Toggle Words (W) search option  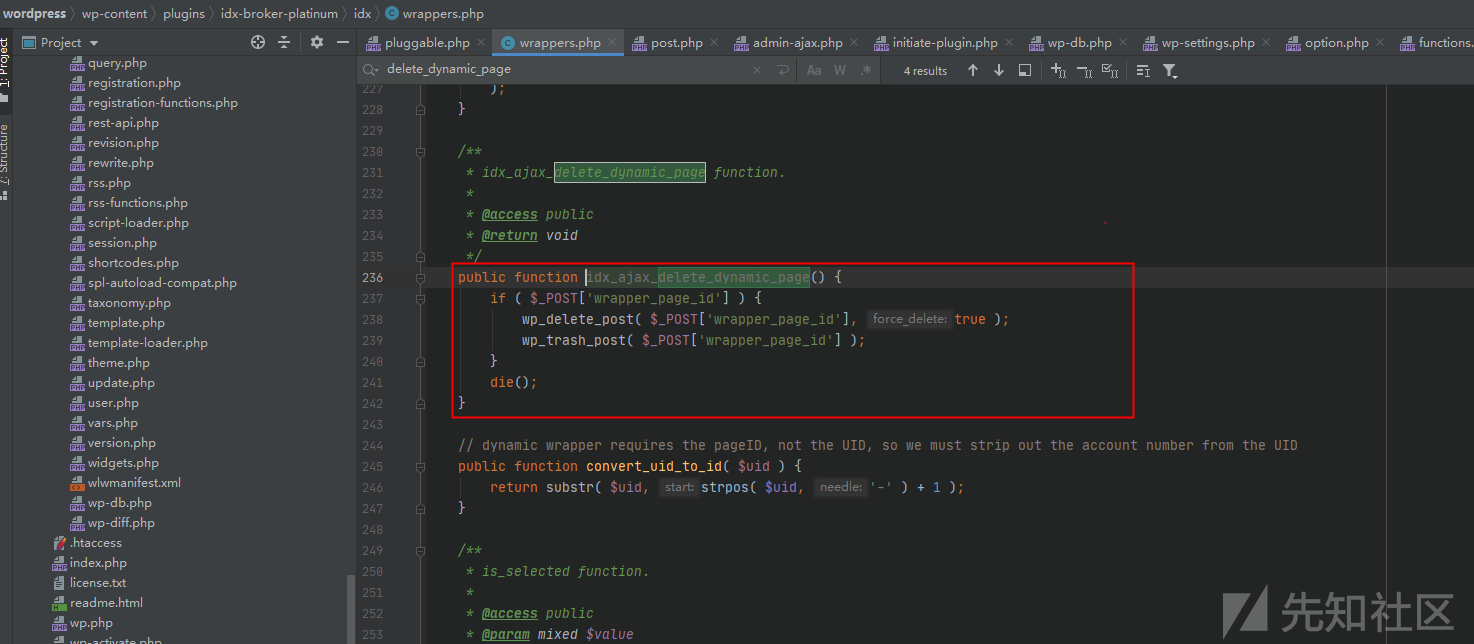[x=840, y=70]
